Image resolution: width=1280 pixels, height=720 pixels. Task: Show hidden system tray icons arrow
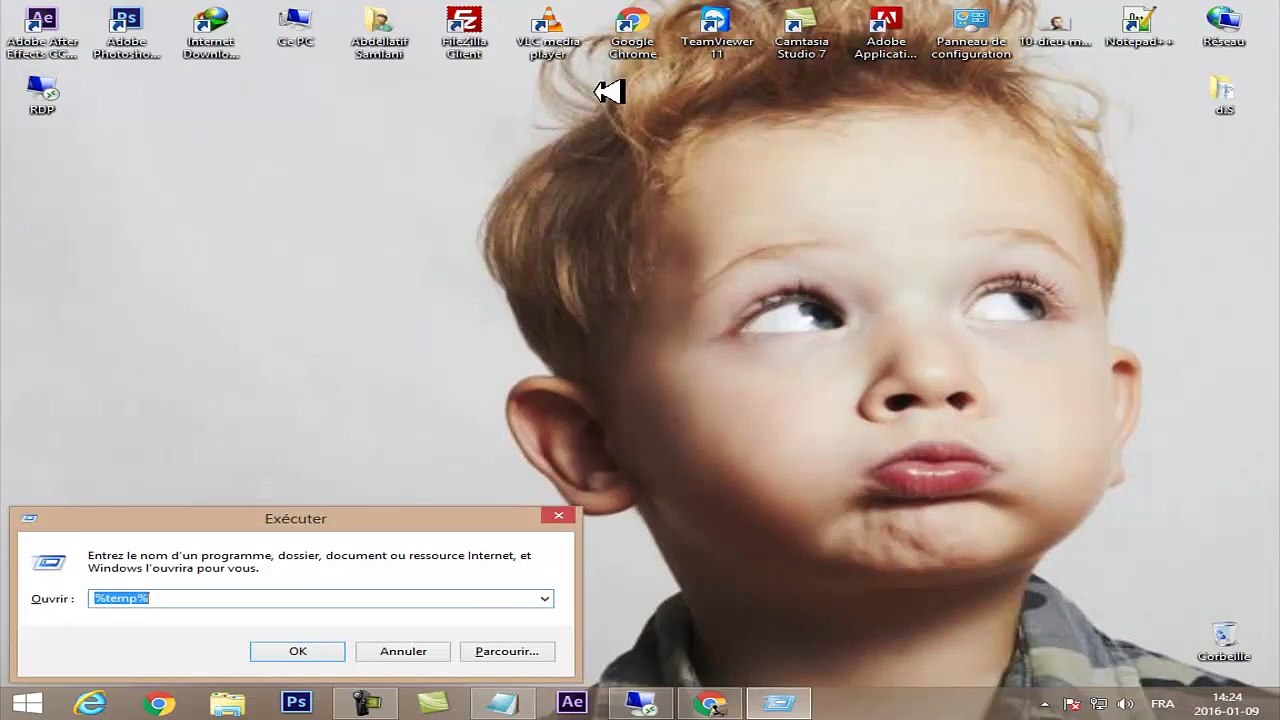pyautogui.click(x=1045, y=704)
